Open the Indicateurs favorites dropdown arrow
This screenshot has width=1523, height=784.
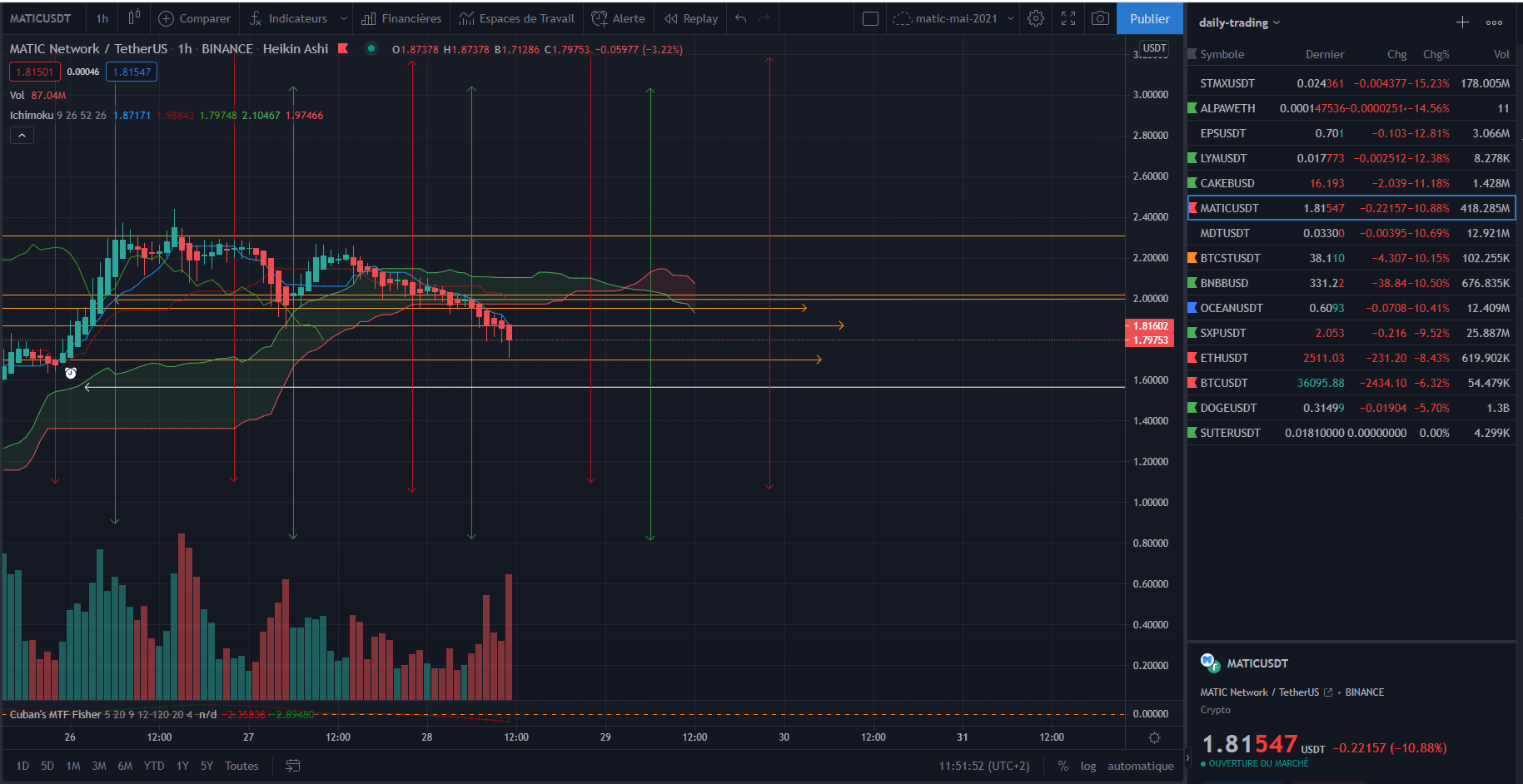[x=343, y=18]
